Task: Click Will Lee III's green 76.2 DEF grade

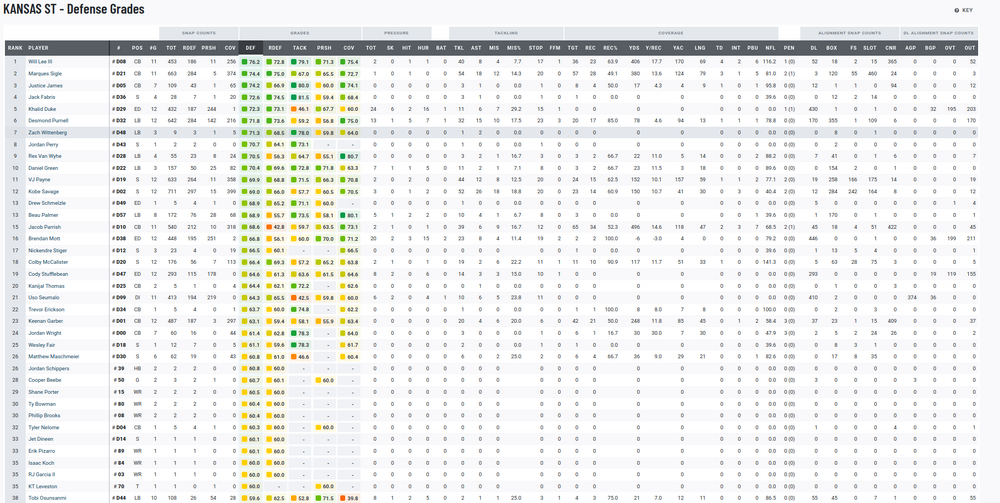Action: (x=252, y=62)
